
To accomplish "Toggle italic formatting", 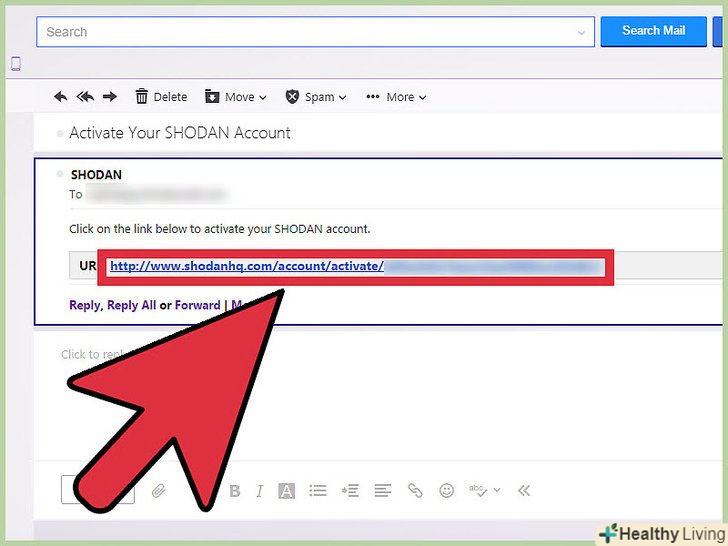I will tap(260, 491).
